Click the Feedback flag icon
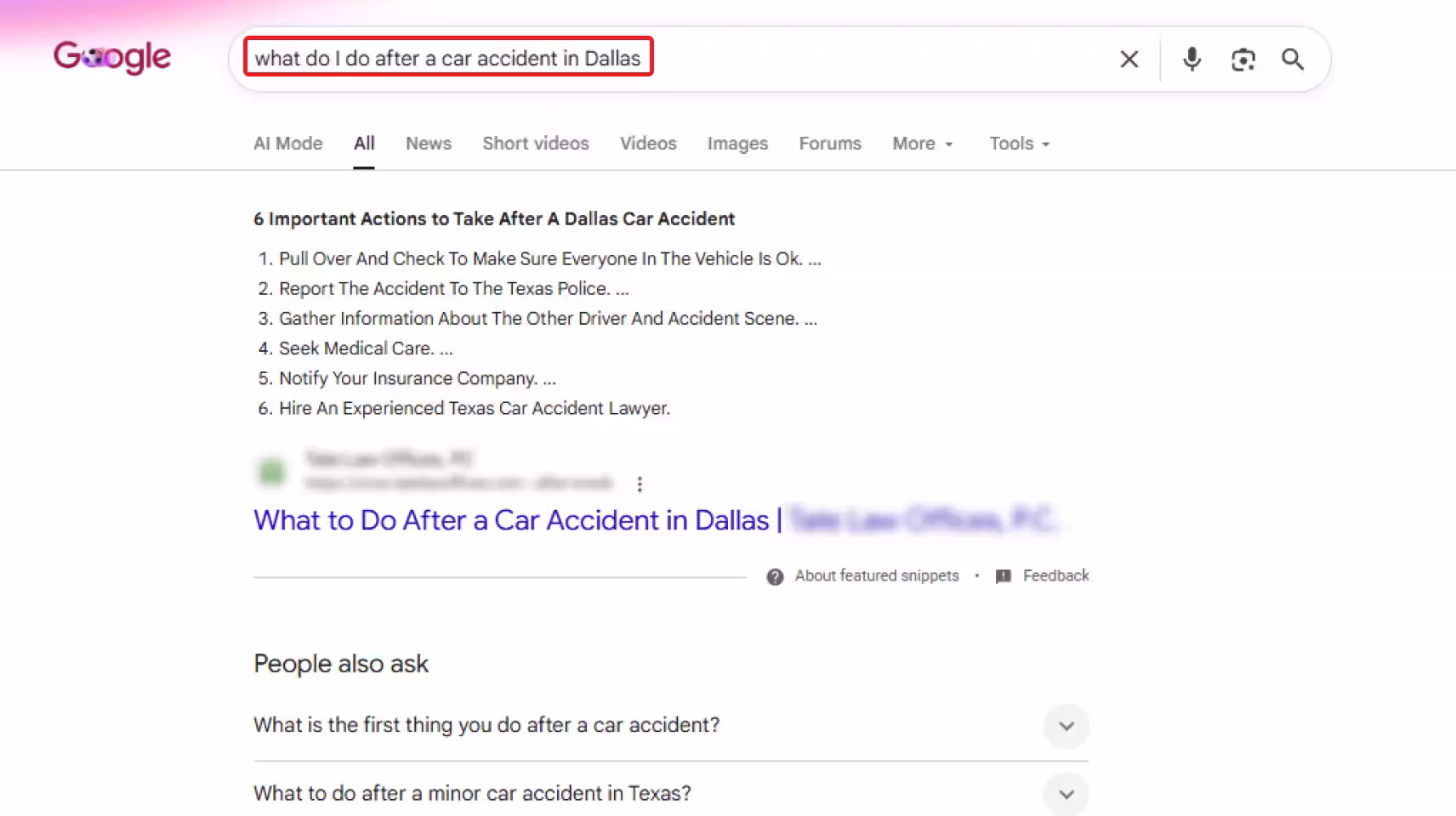 (1004, 576)
